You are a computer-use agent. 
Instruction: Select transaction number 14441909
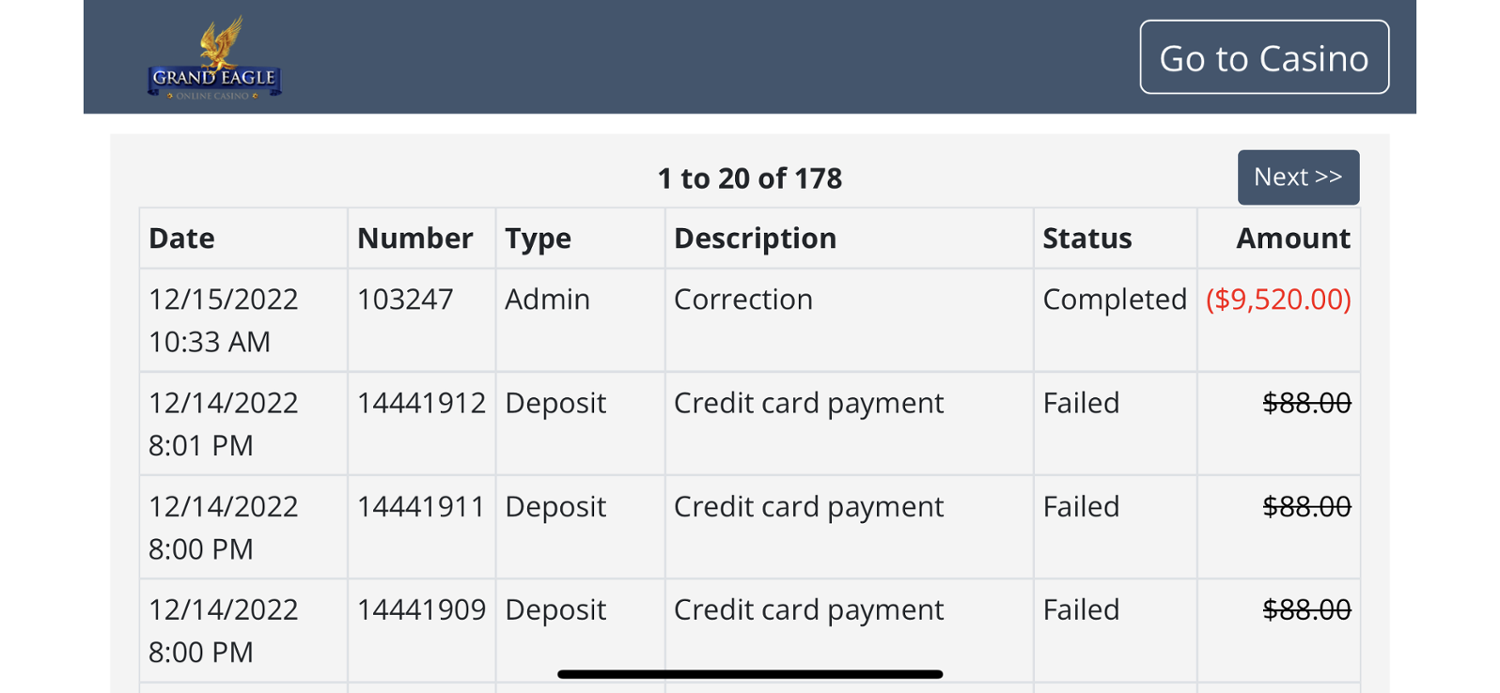pyautogui.click(x=421, y=609)
